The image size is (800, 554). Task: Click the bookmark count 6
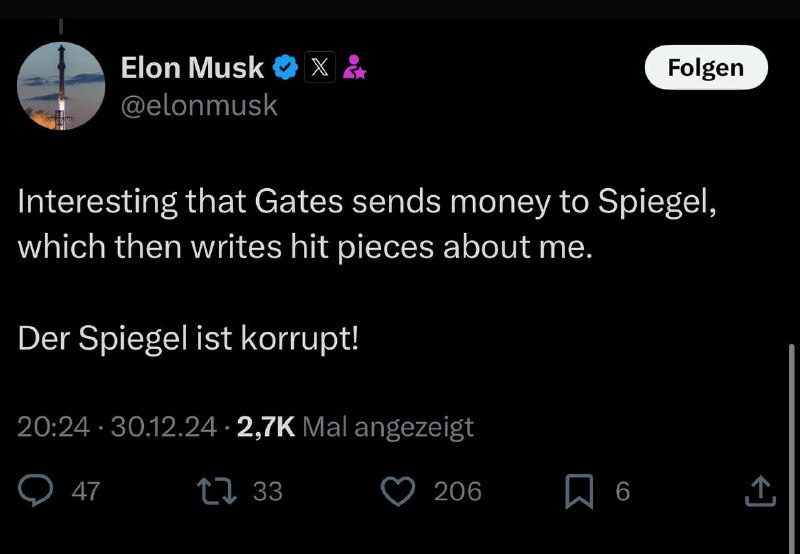click(623, 492)
